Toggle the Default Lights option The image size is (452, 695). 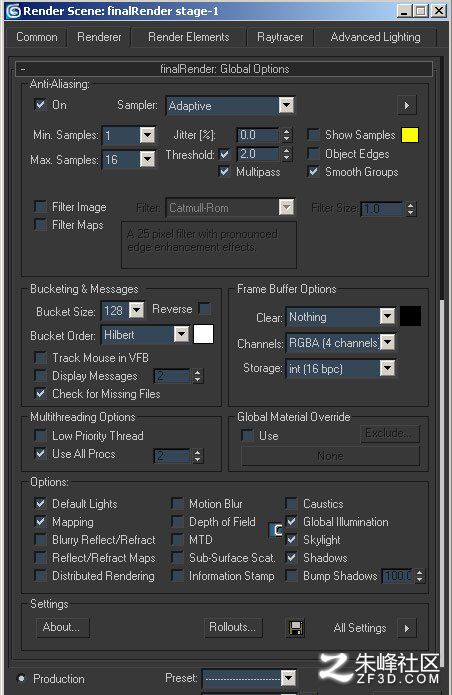tap(40, 504)
